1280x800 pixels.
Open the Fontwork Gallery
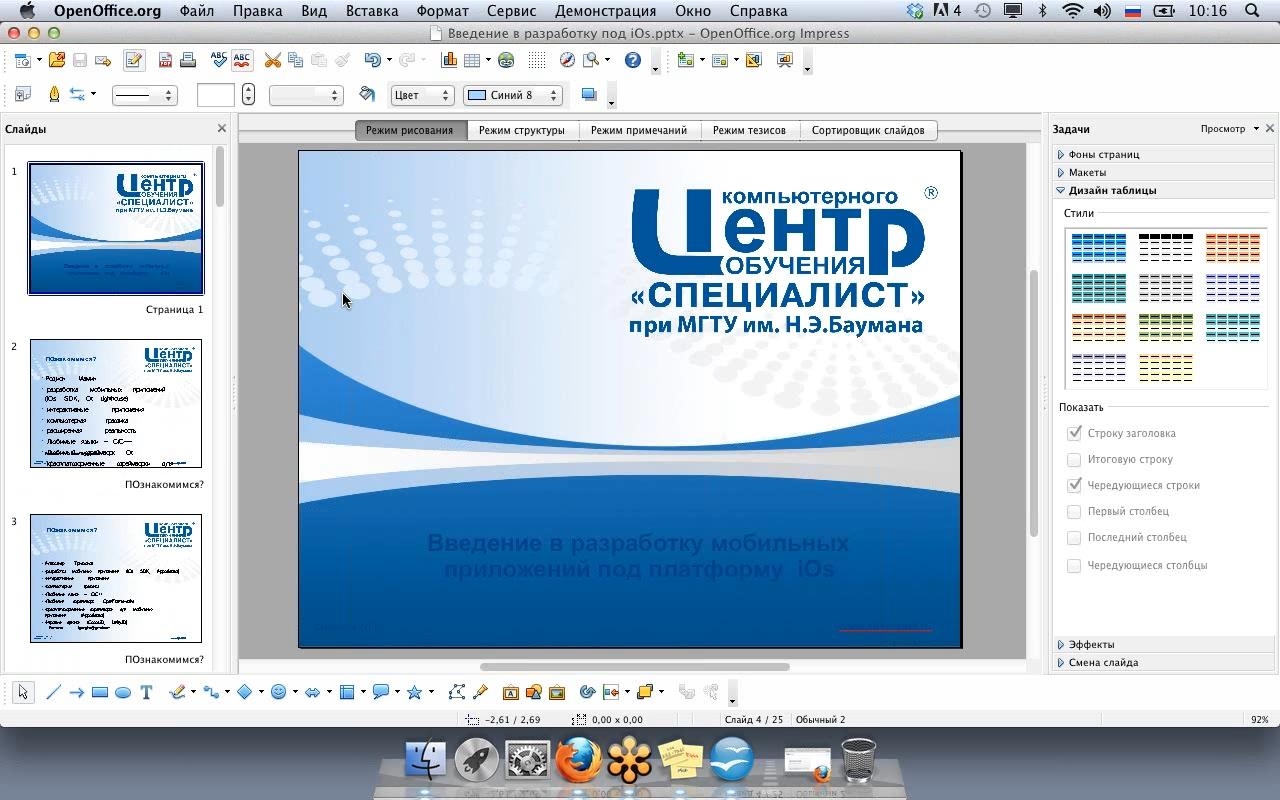point(510,692)
